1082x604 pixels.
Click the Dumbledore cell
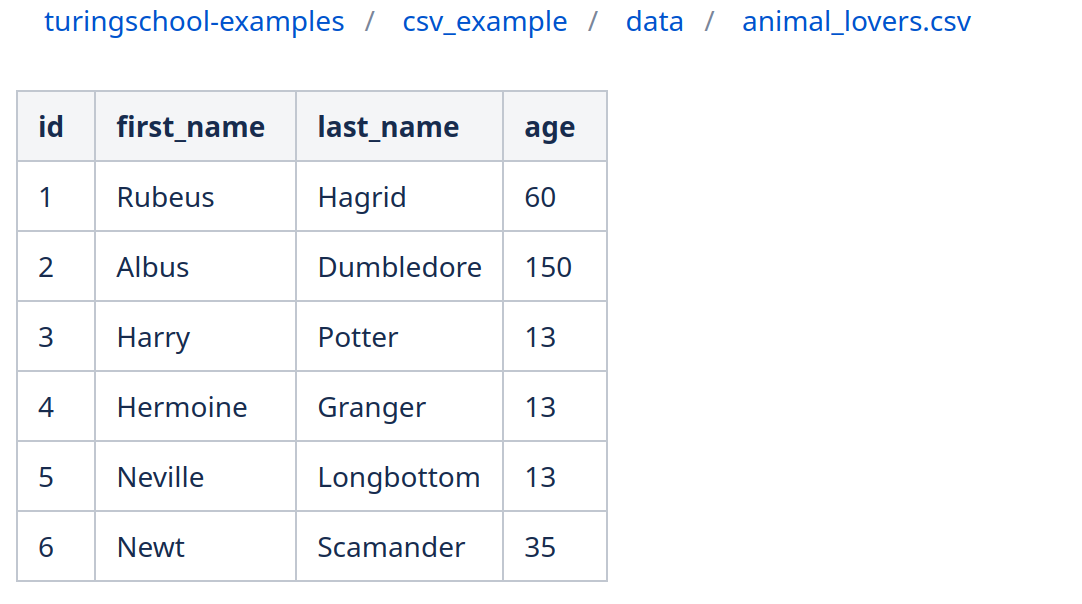(x=399, y=267)
